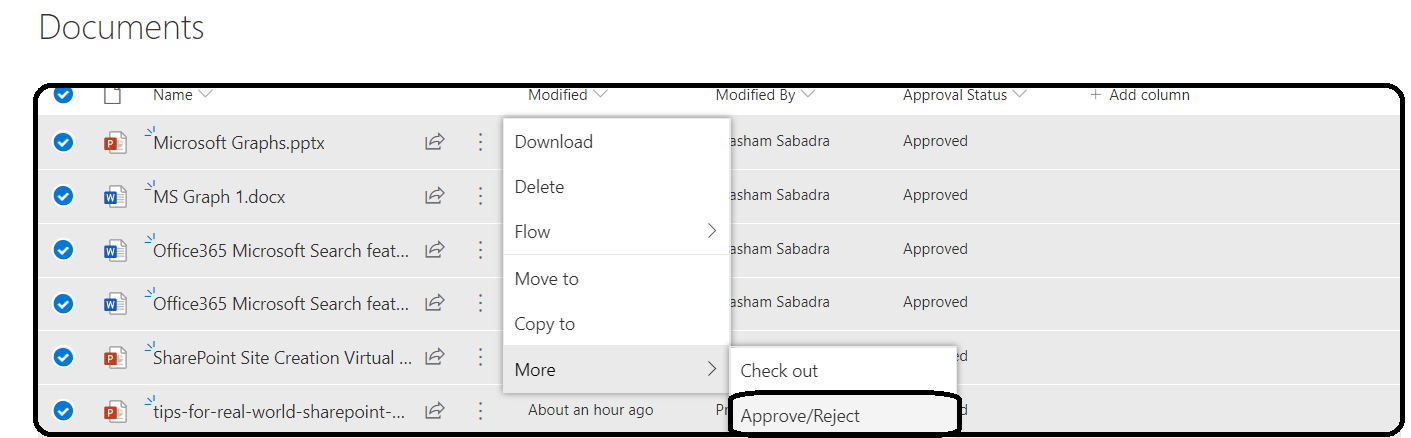Screen dimensions: 1411x438
Task: Open the Microsoft Graphs.pptx file link
Action: click(x=239, y=143)
